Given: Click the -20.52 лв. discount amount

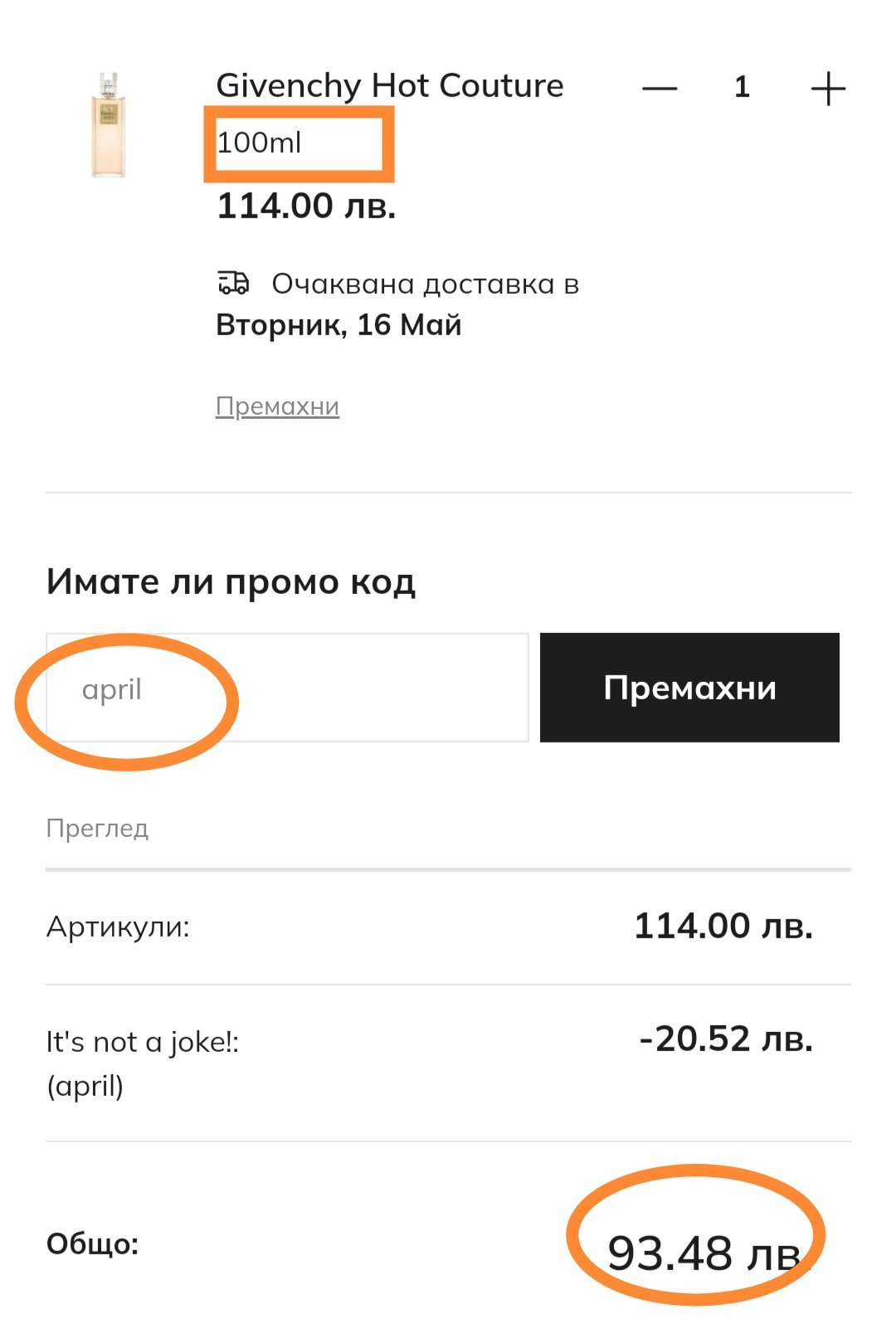Looking at the screenshot, I should (x=726, y=1039).
